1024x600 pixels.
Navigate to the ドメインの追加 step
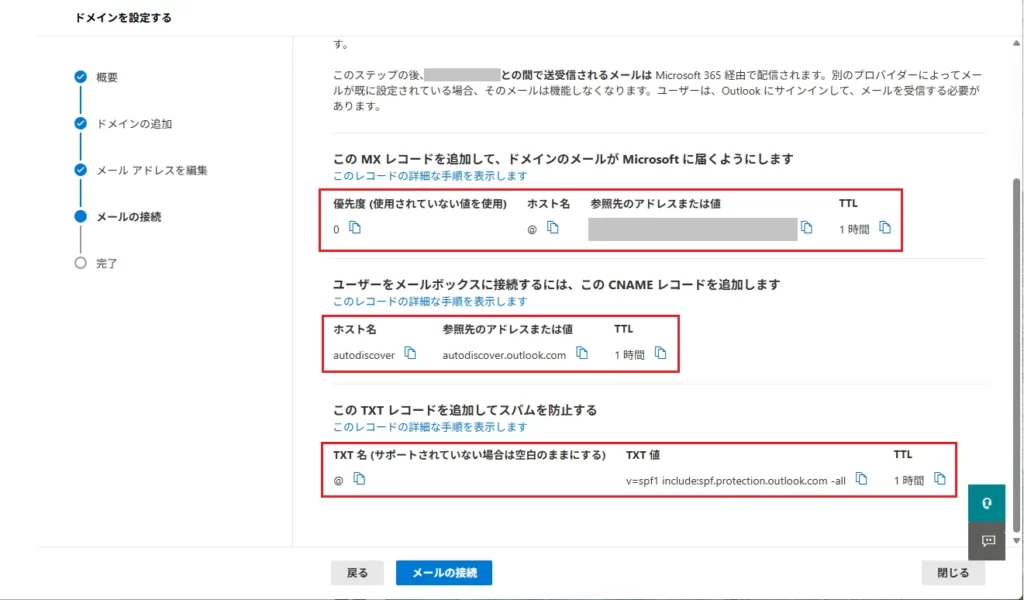[80, 124]
